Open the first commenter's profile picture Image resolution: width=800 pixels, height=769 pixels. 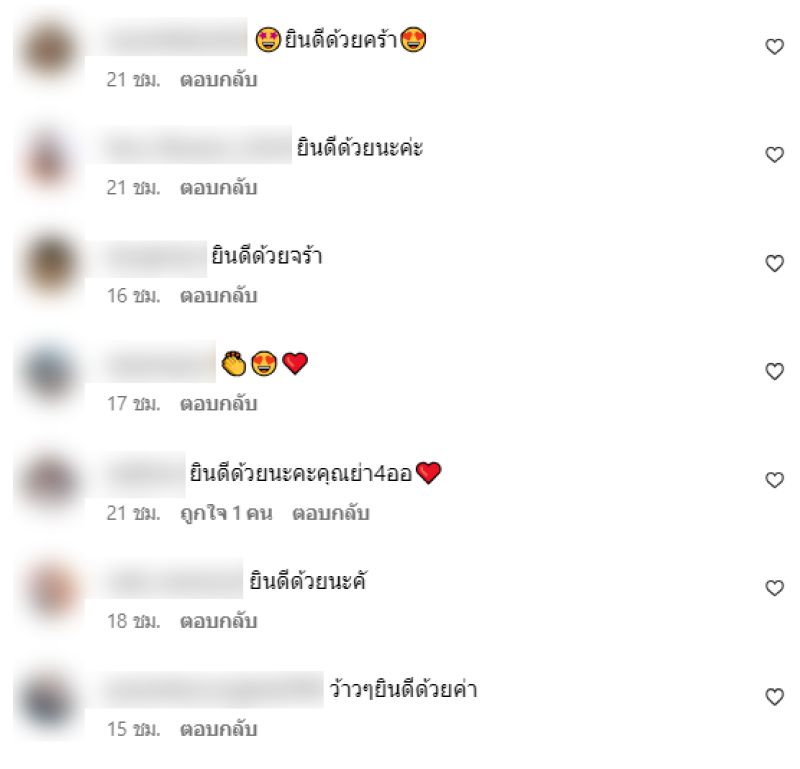[49, 49]
